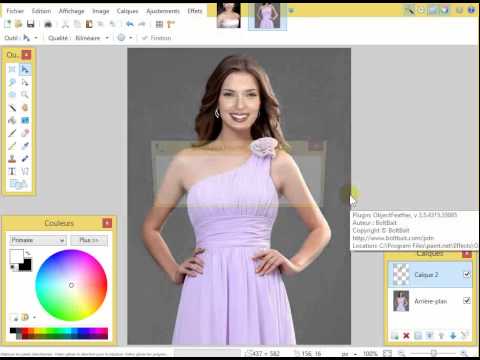Screen dimensions: 480x360
Task: Click the Finition button
Action: (157, 38)
